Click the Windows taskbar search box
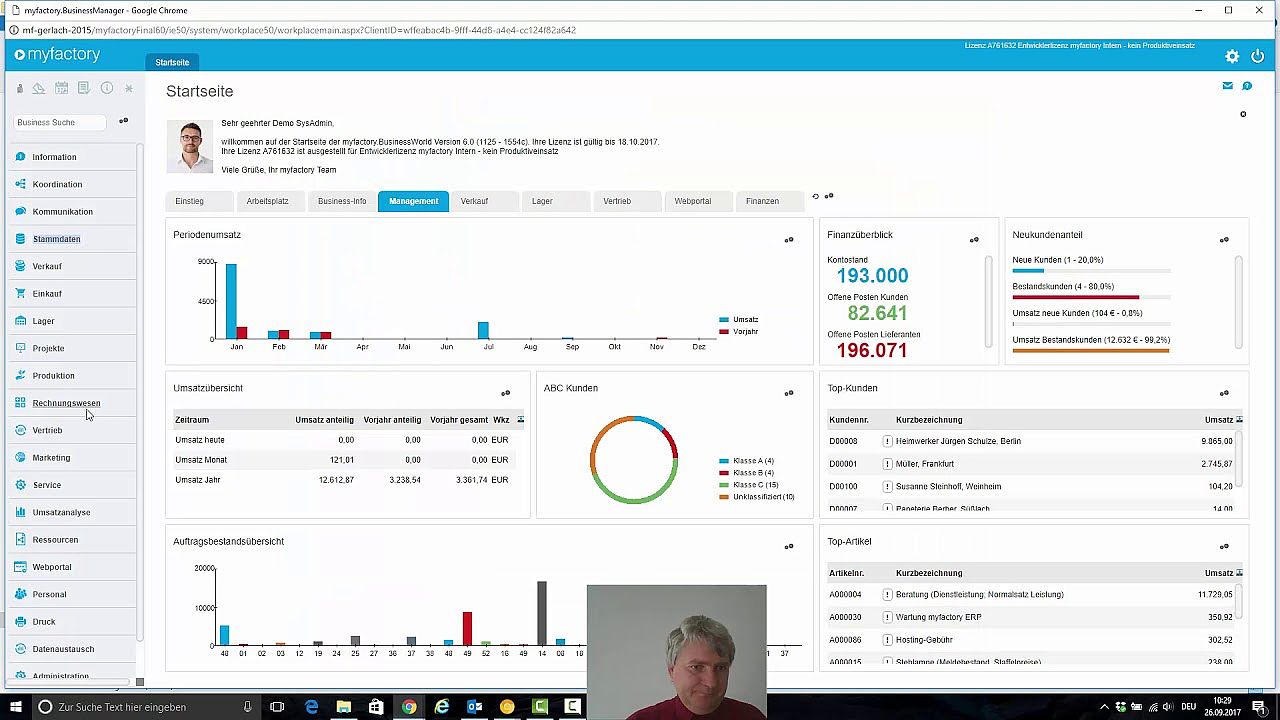Viewport: 1280px width, 720px height. (x=145, y=707)
